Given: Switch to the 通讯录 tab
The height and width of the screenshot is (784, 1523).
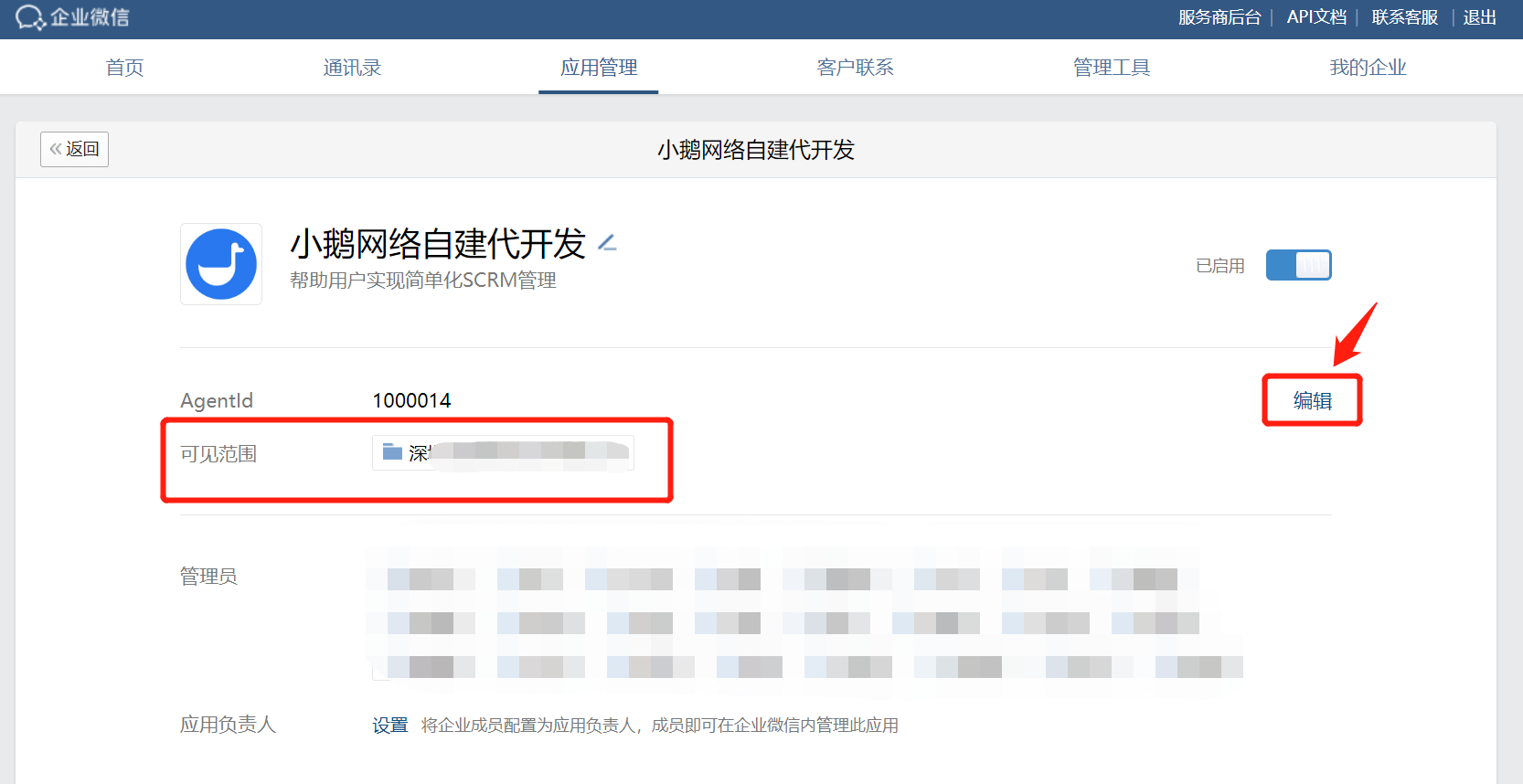Looking at the screenshot, I should pyautogui.click(x=352, y=68).
